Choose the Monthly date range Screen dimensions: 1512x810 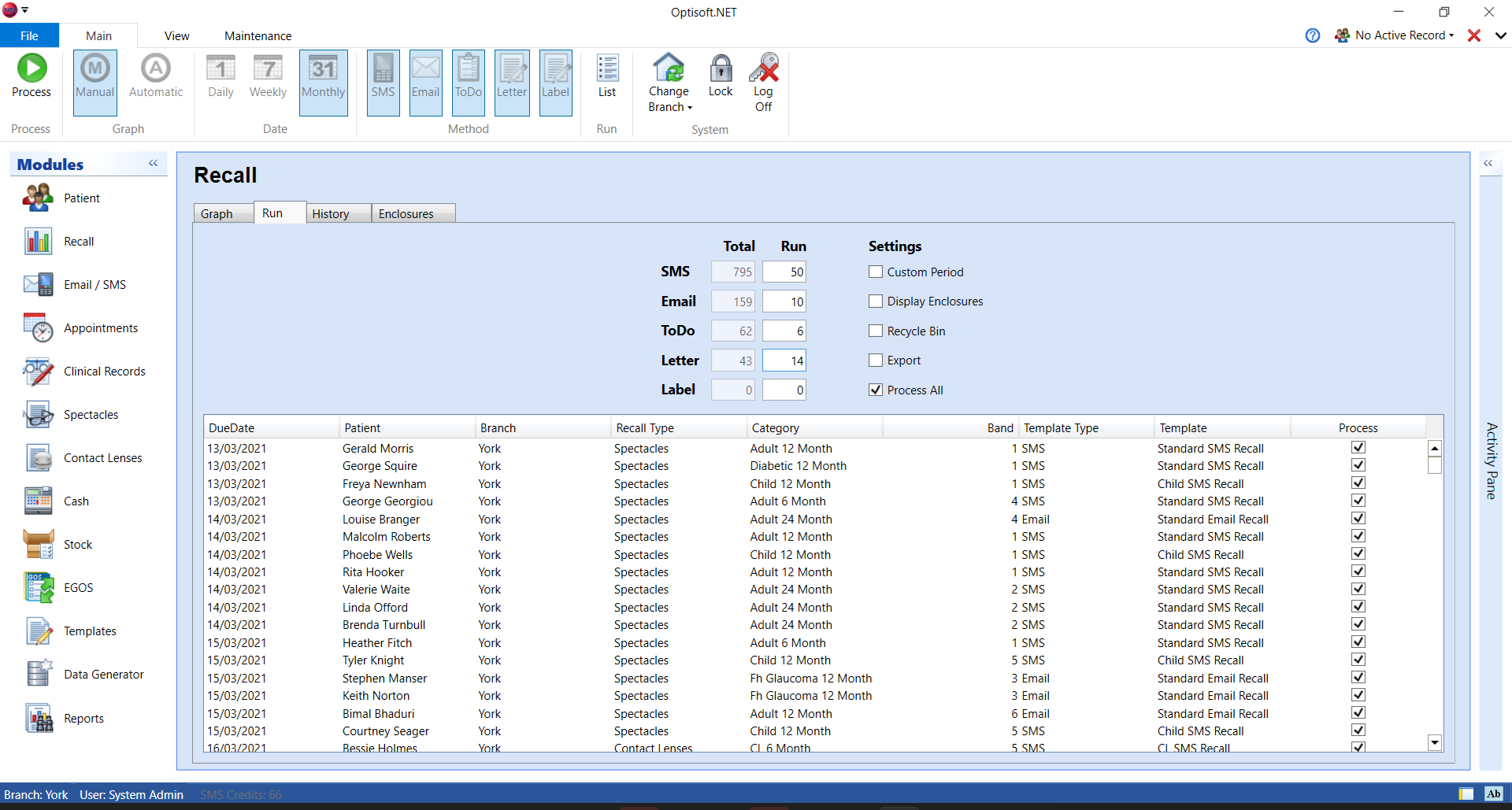pyautogui.click(x=324, y=83)
